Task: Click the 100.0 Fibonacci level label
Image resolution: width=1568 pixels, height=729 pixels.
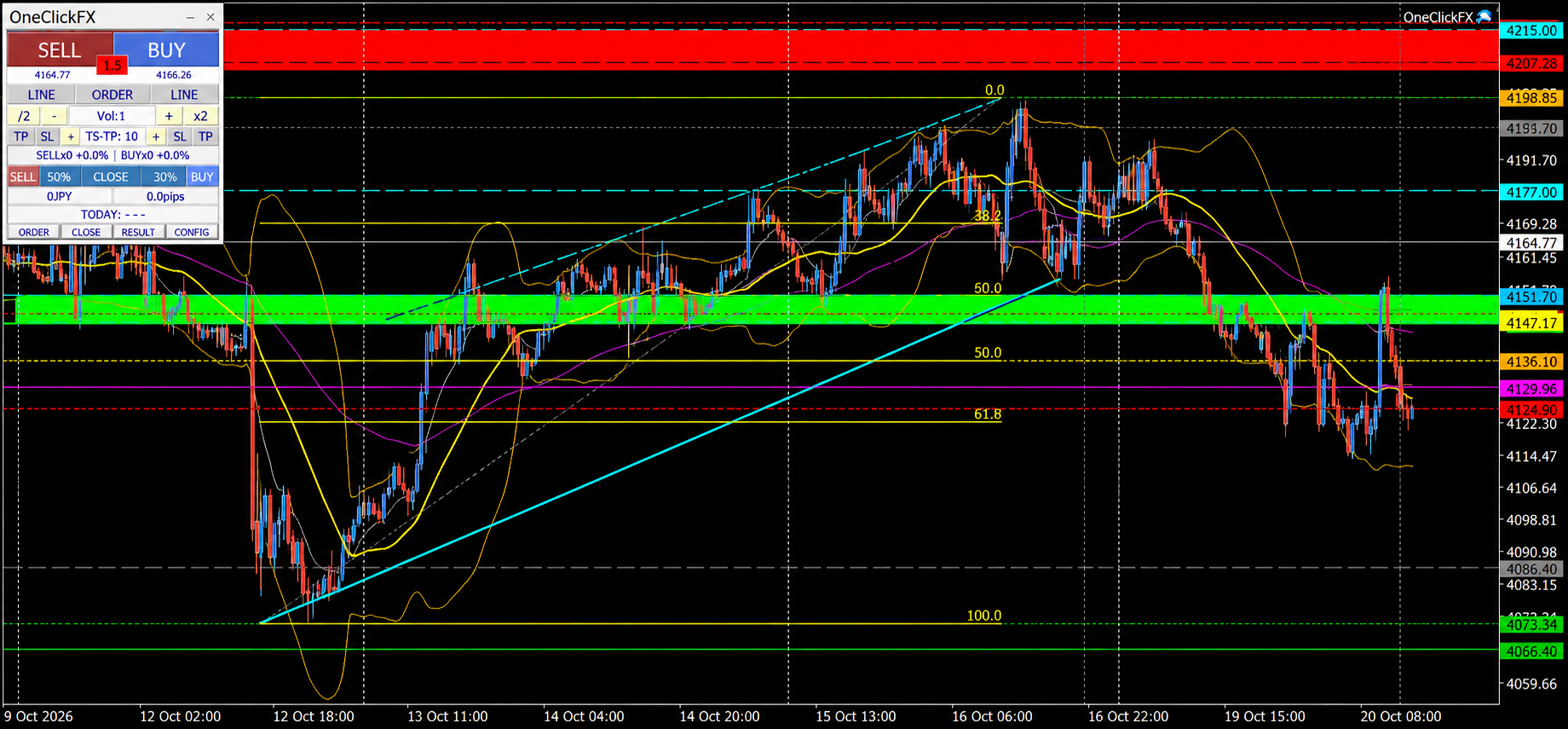Action: [984, 616]
